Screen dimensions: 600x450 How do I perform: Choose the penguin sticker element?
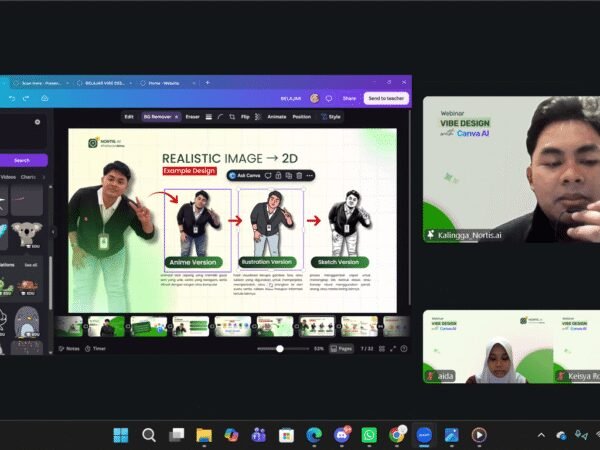[26, 322]
